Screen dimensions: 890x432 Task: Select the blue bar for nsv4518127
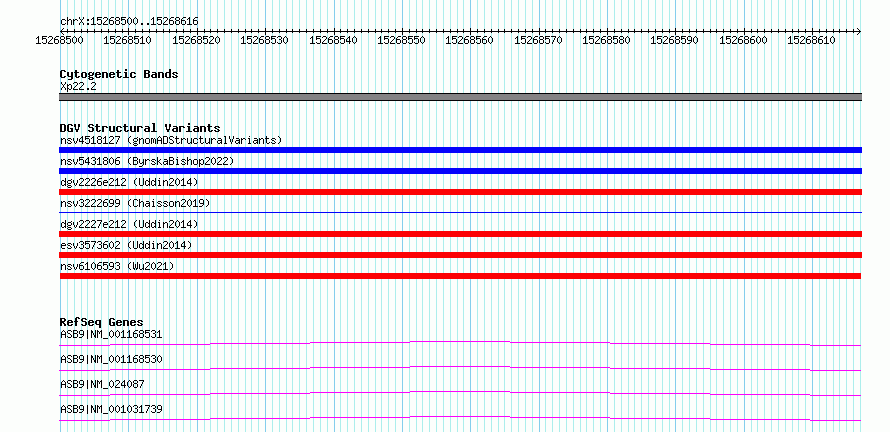pos(460,150)
